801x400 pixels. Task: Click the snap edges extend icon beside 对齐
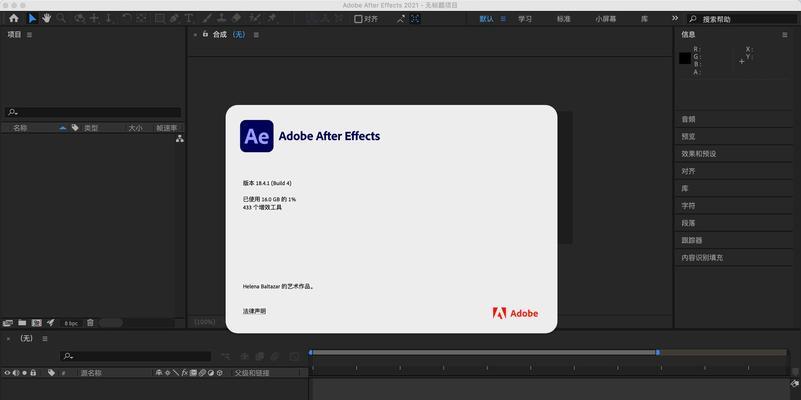pyautogui.click(x=401, y=19)
